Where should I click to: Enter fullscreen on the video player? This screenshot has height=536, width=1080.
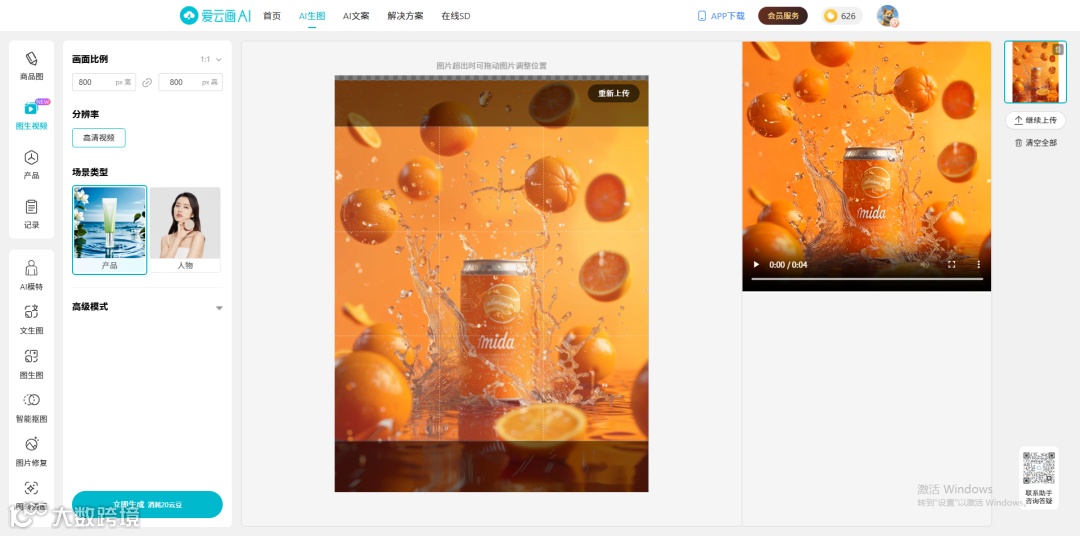(952, 265)
